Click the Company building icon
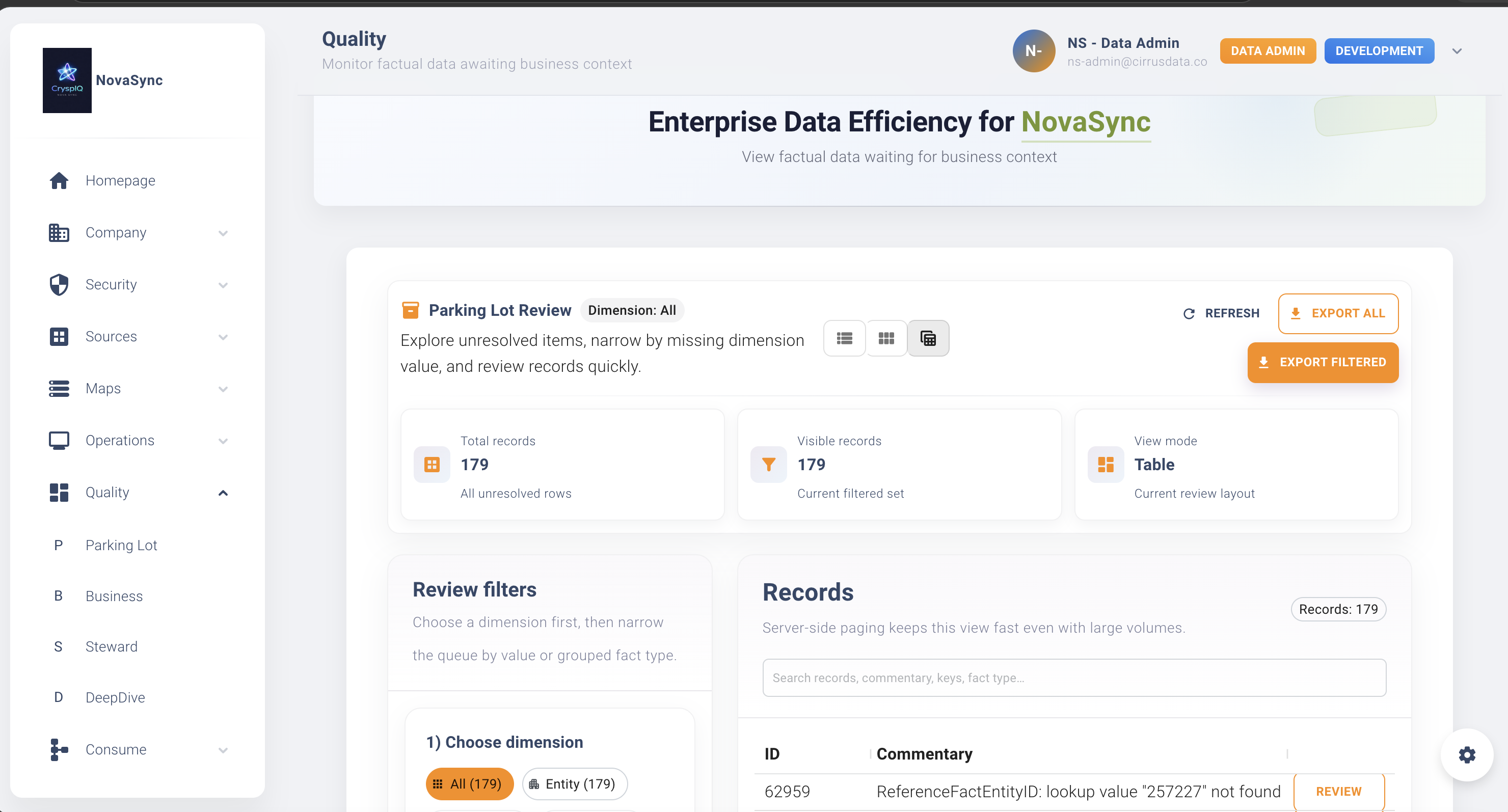The height and width of the screenshot is (812, 1508). 59,233
